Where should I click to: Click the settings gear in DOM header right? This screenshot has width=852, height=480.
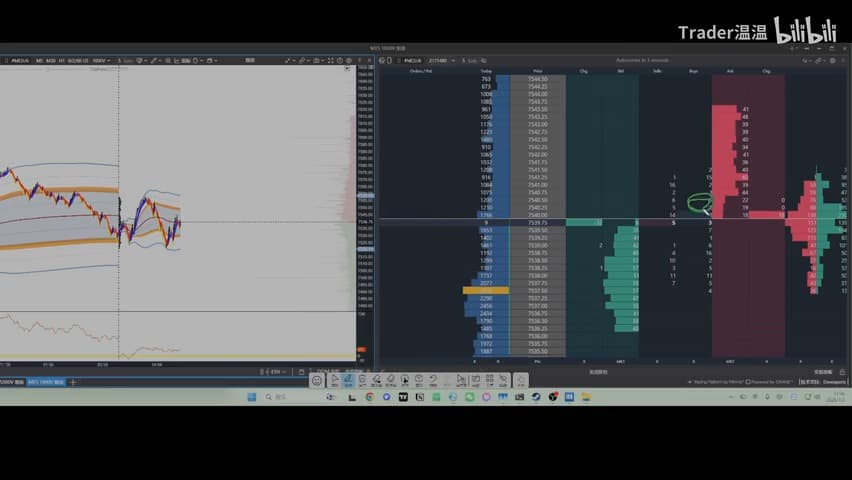click(x=832, y=60)
